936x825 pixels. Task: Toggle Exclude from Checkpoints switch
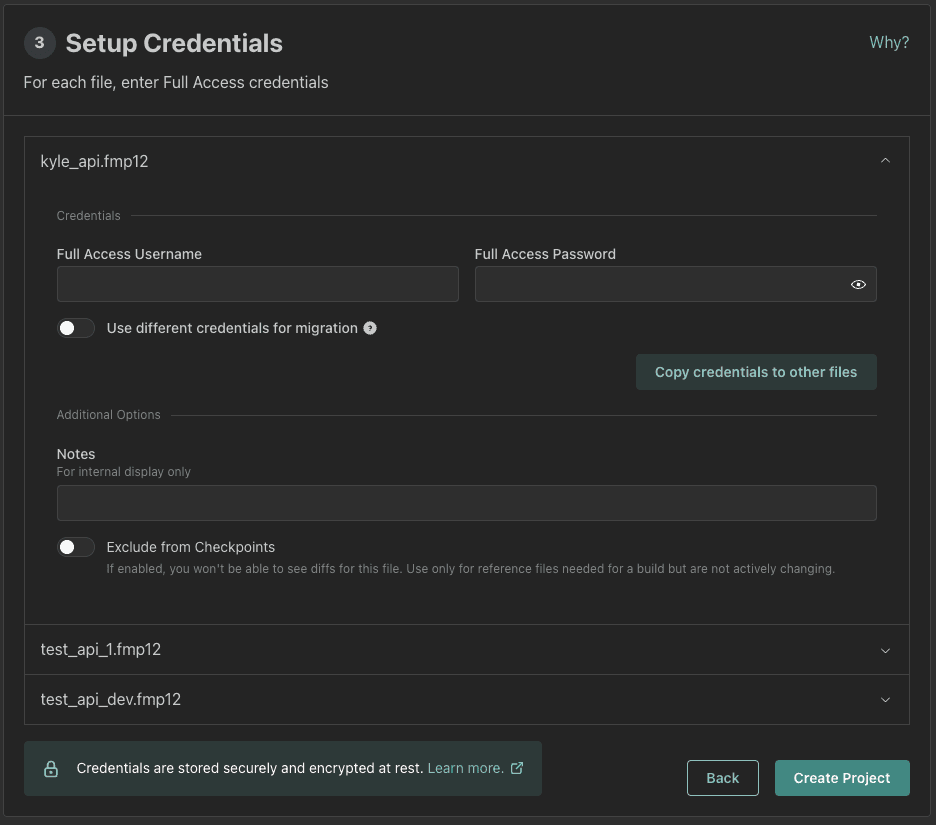[76, 547]
